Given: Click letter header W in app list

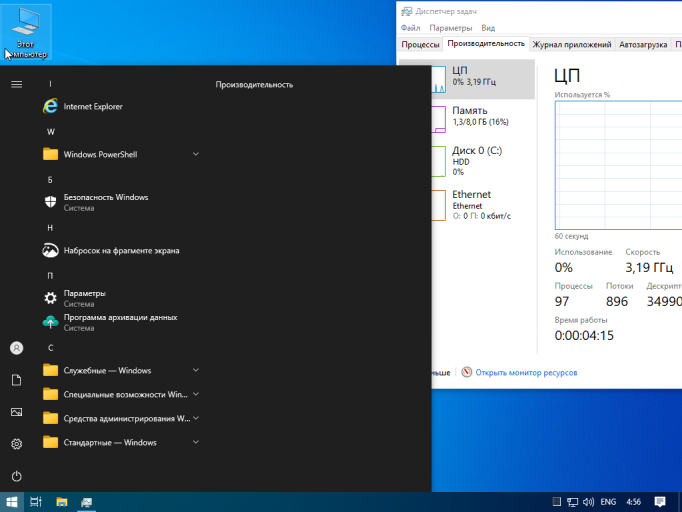Looking at the screenshot, I should tap(50, 132).
